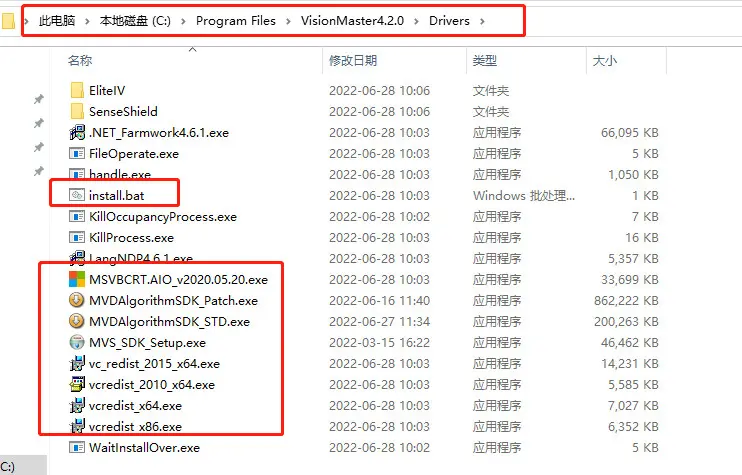This screenshot has height=475, width=742.
Task: Navigate to Program Files breadcrumb
Action: click(236, 21)
